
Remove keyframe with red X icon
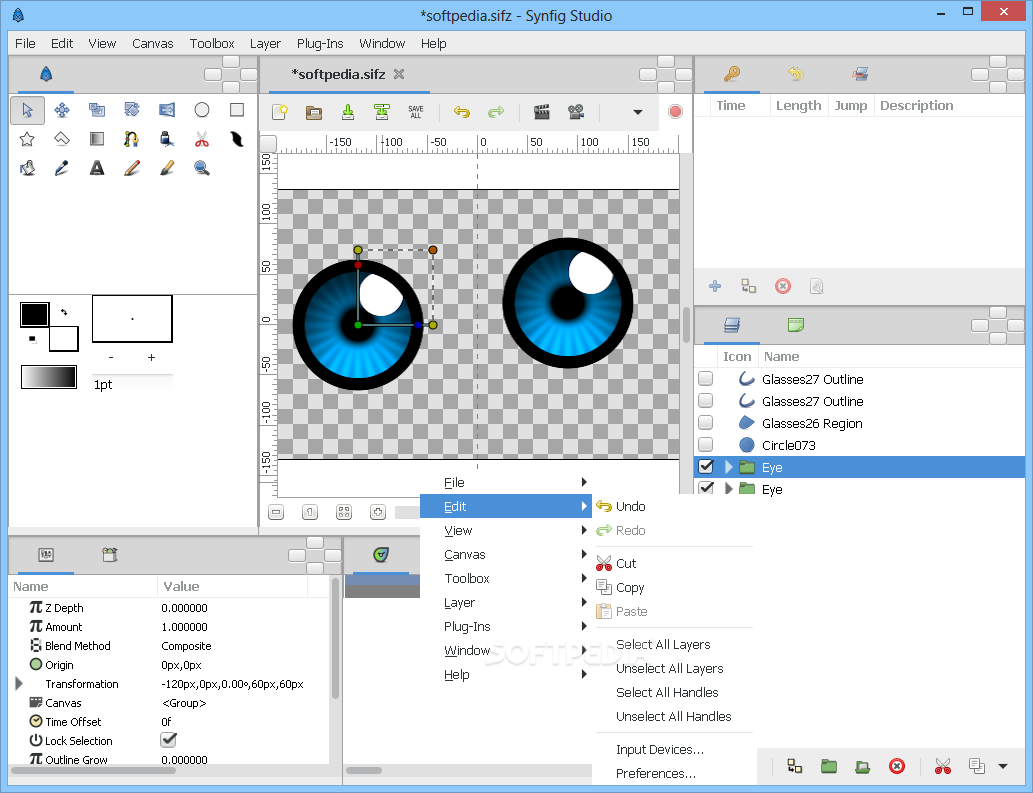pos(783,286)
